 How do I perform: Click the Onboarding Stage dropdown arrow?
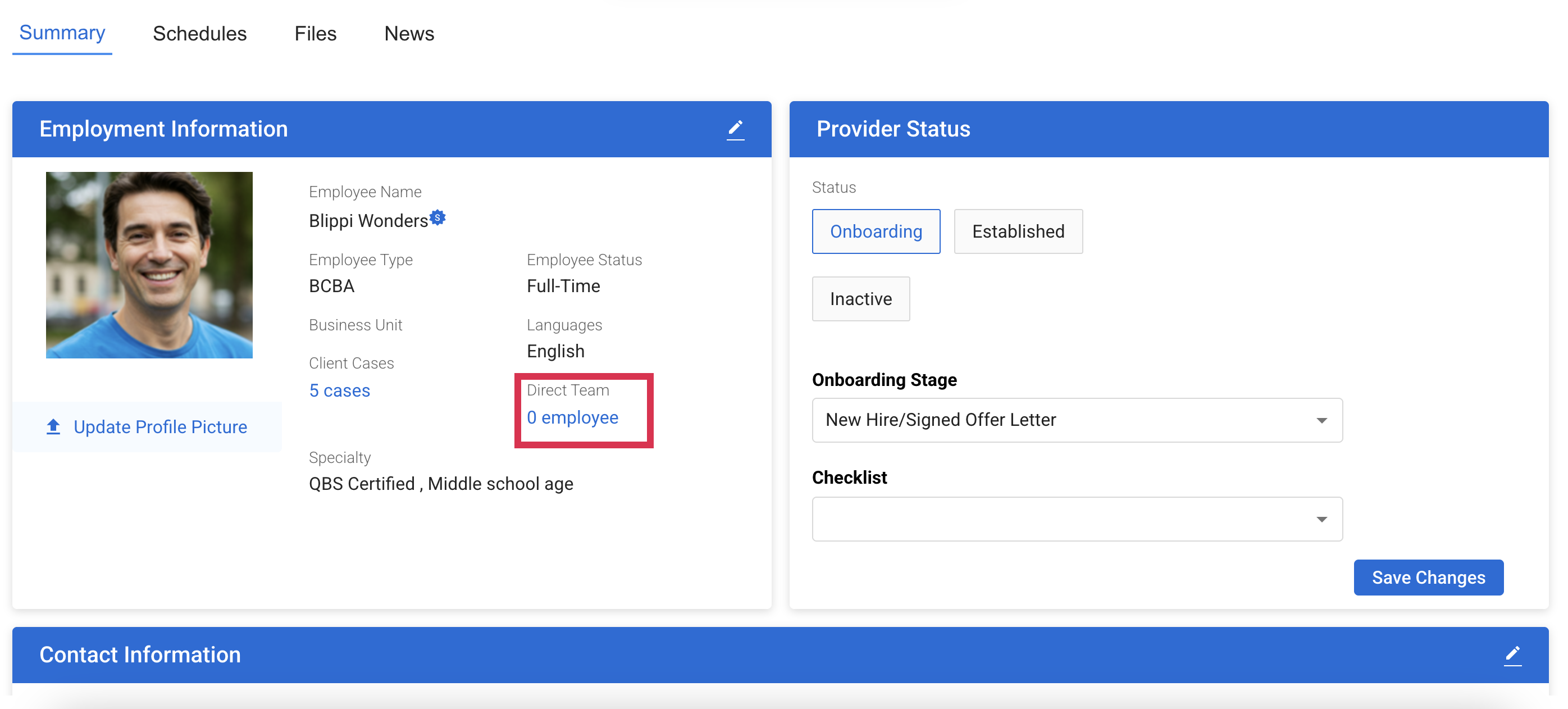pos(1321,420)
